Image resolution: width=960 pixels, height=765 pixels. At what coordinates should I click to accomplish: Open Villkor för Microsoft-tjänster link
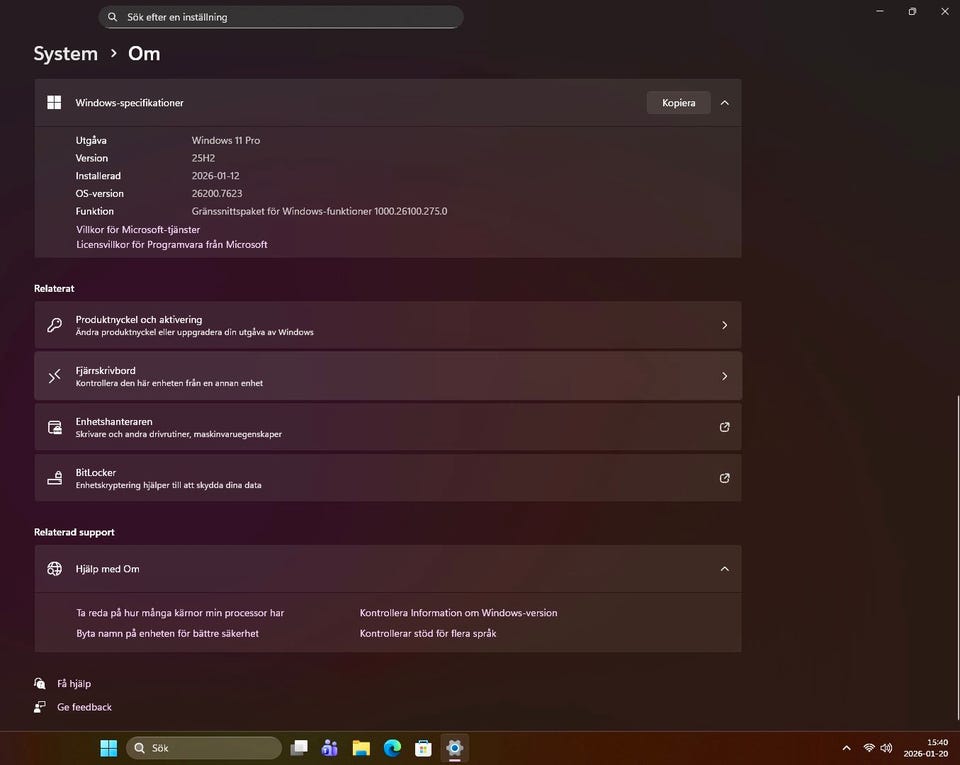tap(138, 229)
